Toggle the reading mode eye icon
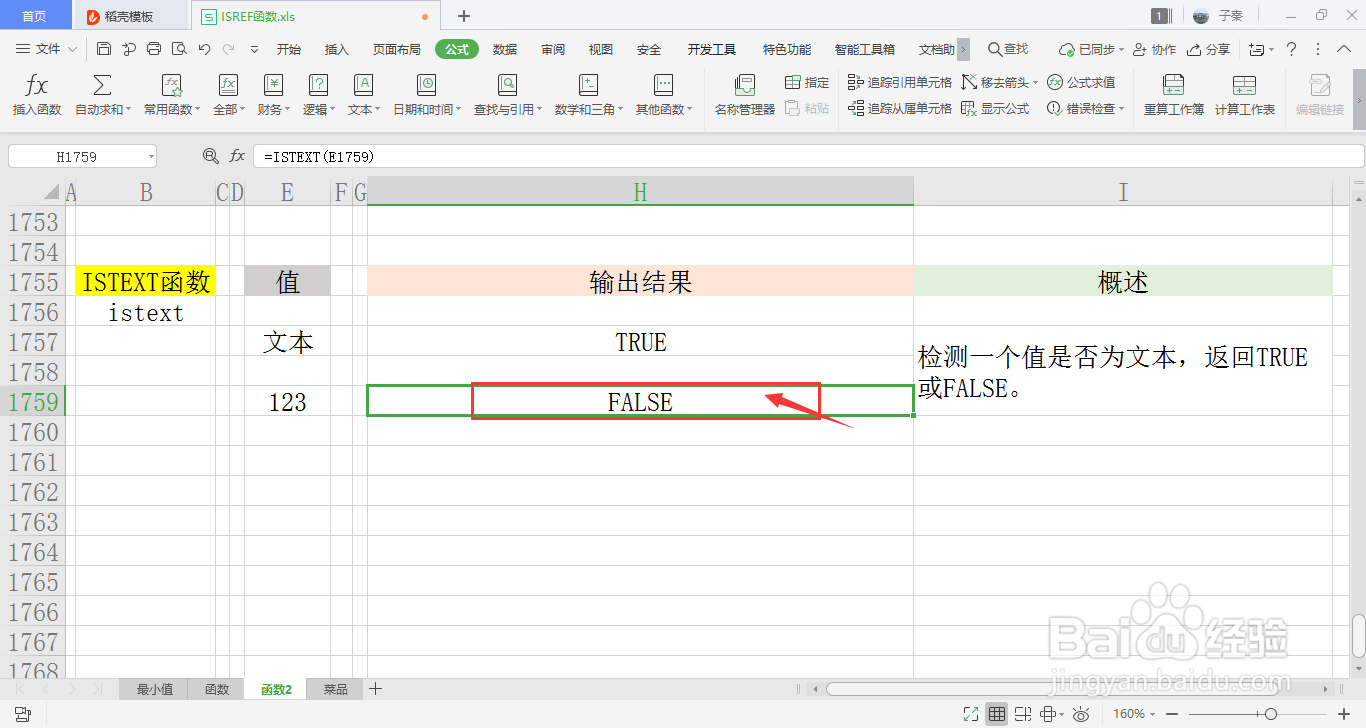Screen dimensions: 1366x728 [1080, 714]
